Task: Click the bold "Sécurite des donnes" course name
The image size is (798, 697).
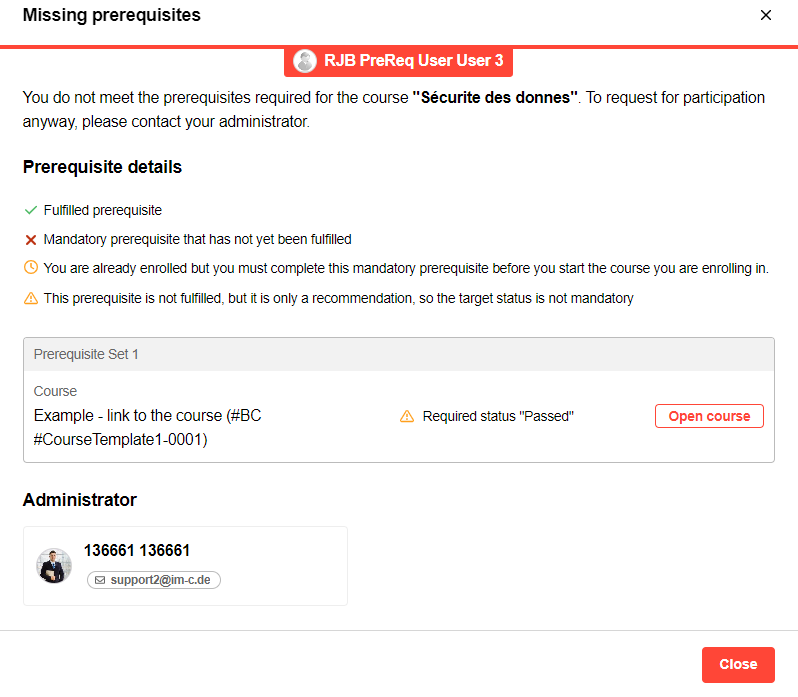Action: [x=495, y=98]
